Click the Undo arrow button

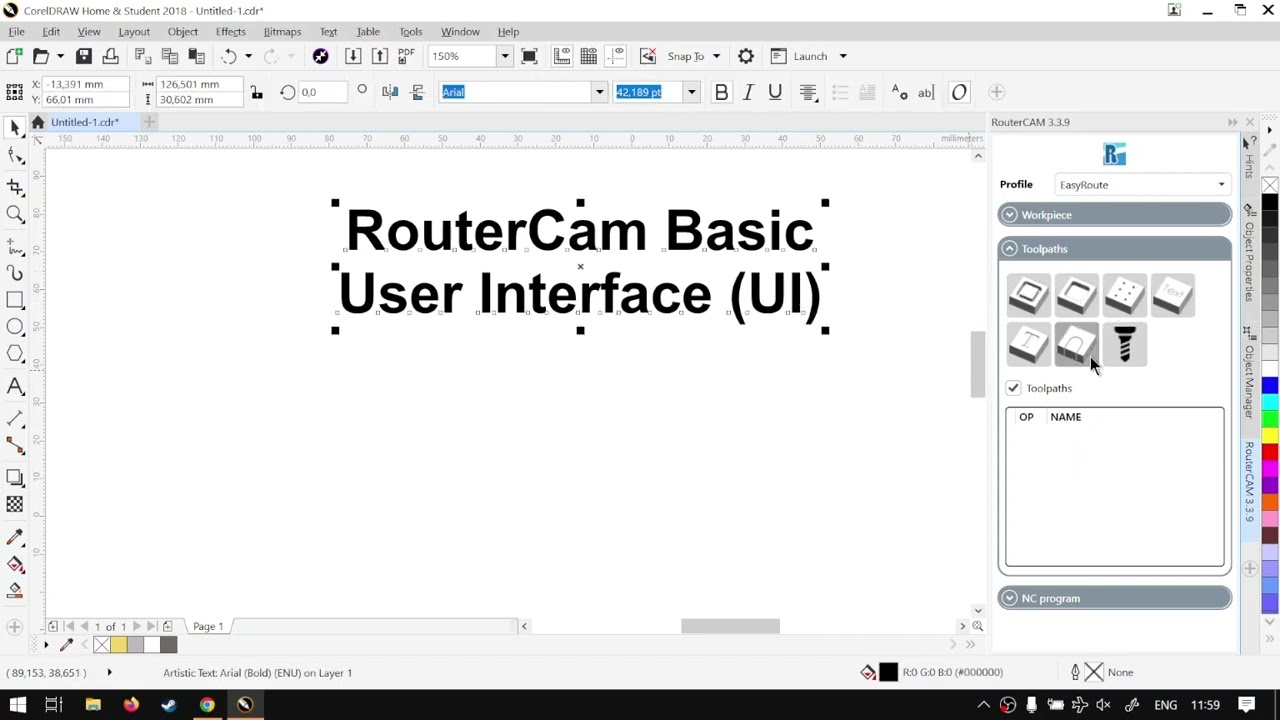tap(229, 56)
